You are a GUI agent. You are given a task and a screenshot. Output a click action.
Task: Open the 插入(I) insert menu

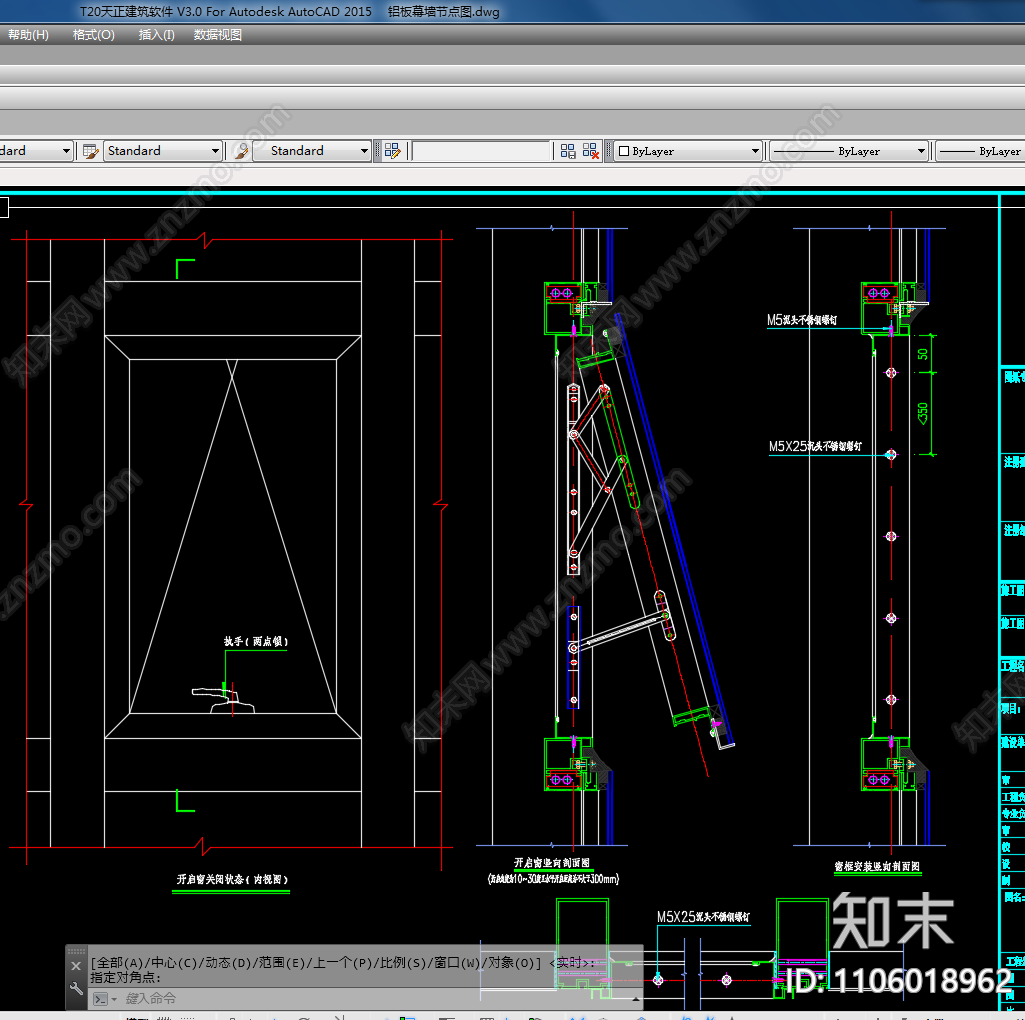tap(156, 35)
